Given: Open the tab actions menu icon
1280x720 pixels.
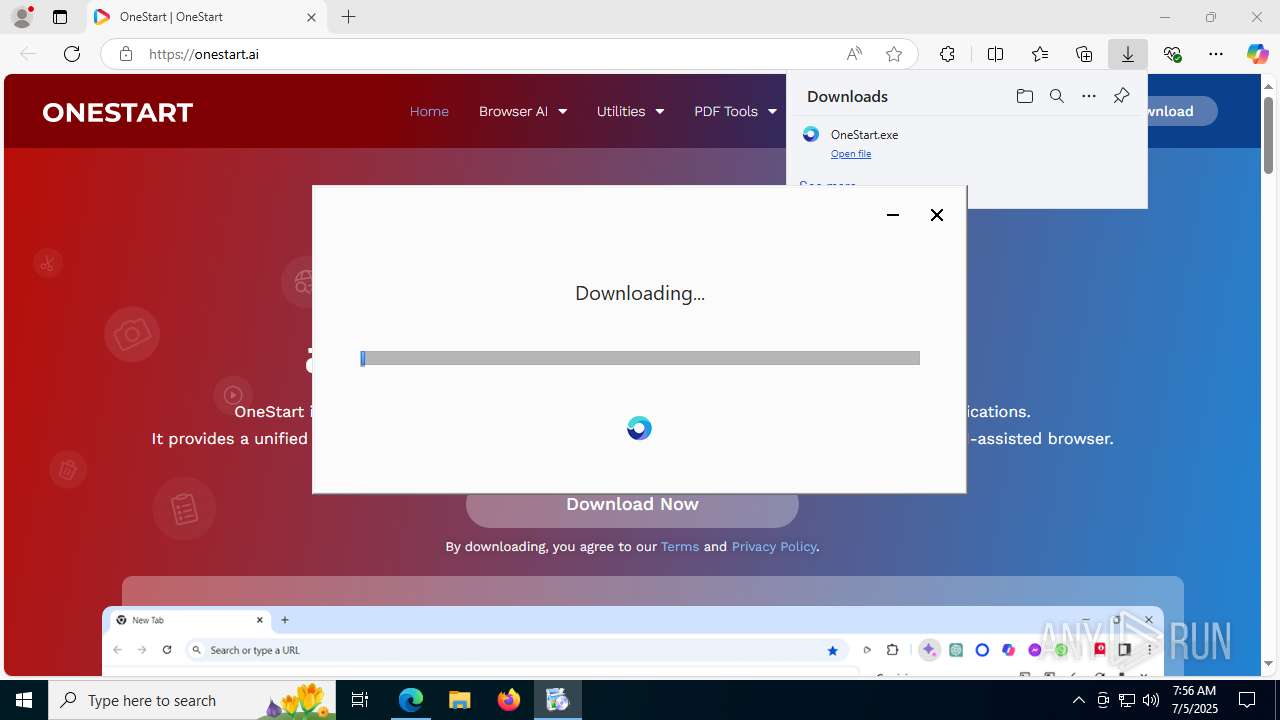Looking at the screenshot, I should [x=60, y=17].
